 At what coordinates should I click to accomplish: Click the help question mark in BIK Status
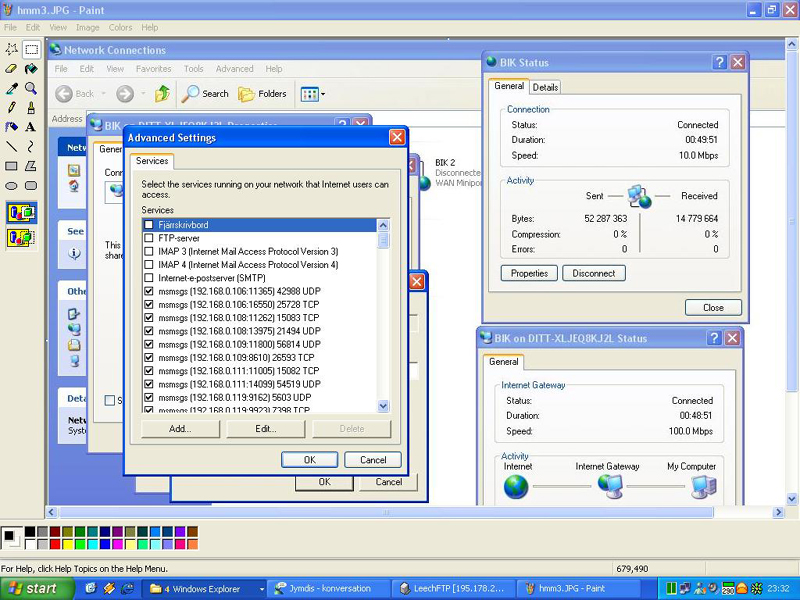[719, 62]
